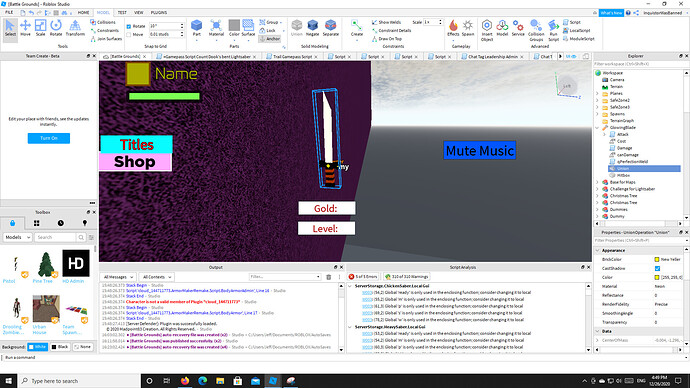
Task: Open the Material picker
Action: pos(216,28)
